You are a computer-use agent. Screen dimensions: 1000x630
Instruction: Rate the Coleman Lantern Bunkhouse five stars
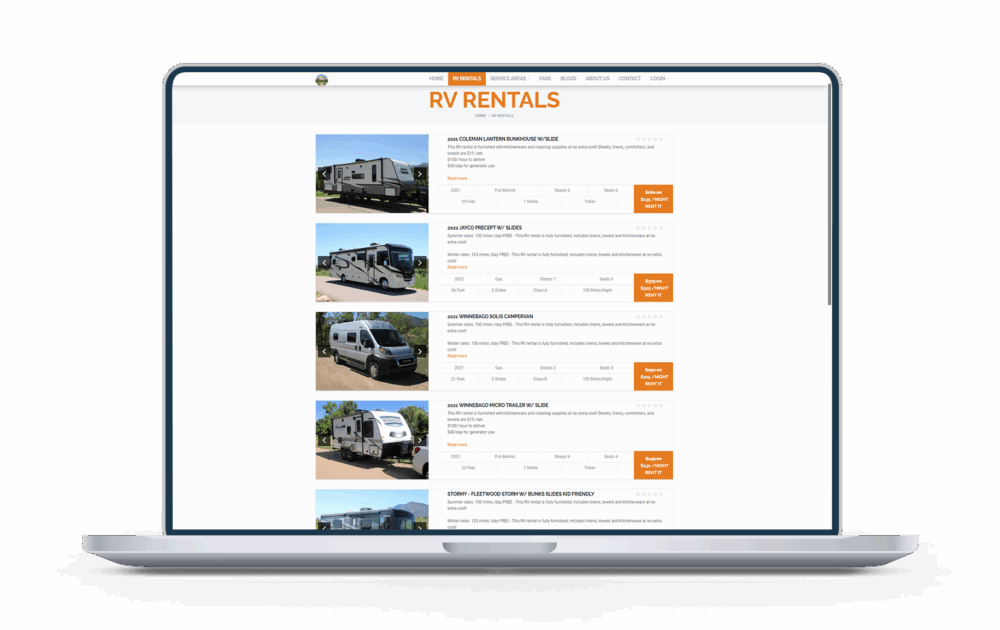[x=660, y=139]
